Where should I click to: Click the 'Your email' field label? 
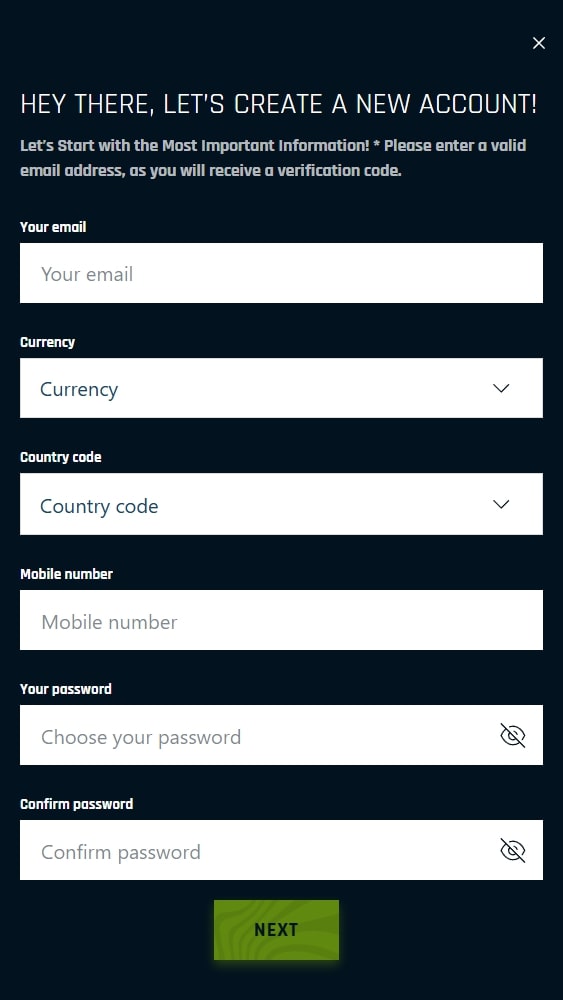pos(53,227)
